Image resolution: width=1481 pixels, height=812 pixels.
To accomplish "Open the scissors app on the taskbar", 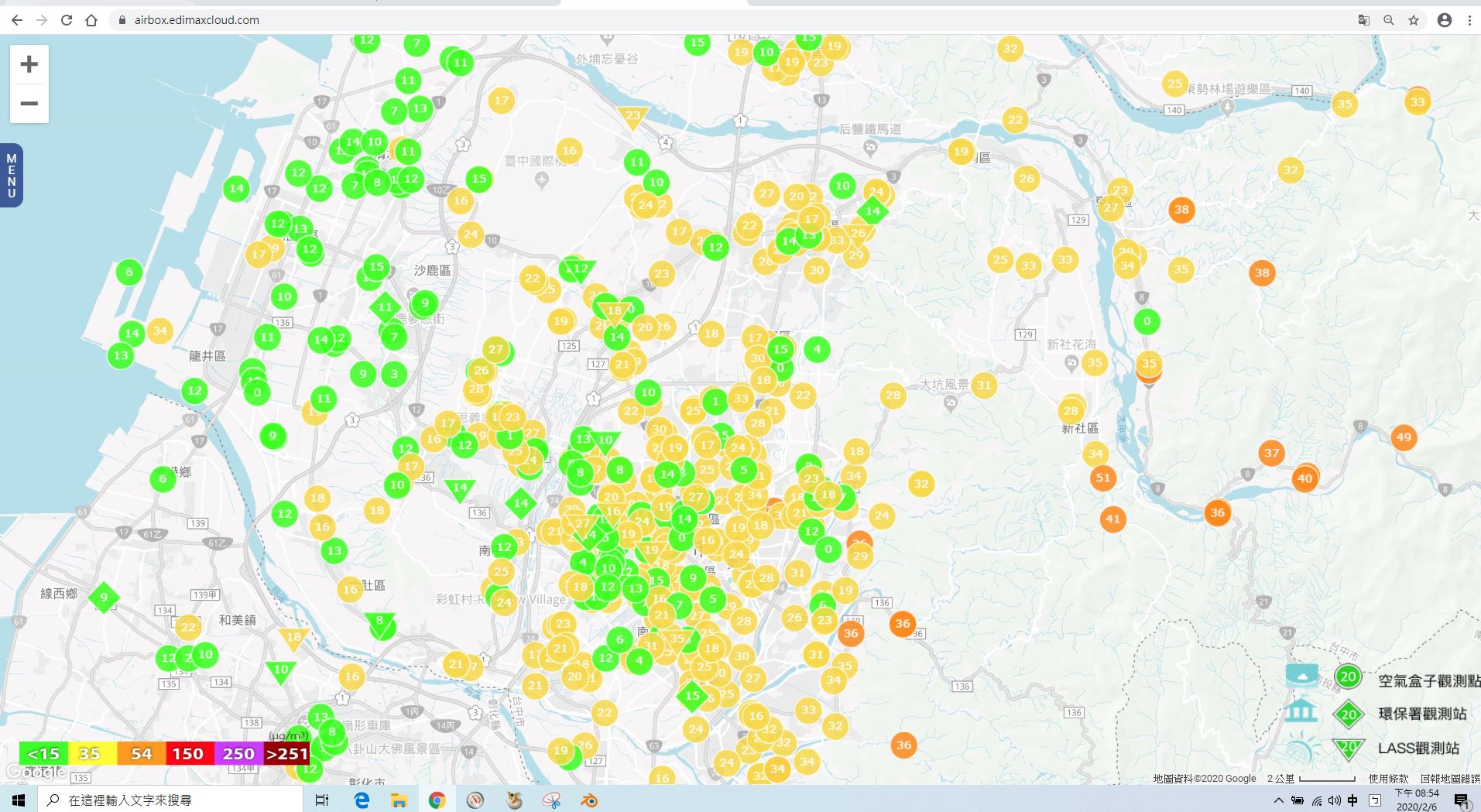I will click(x=551, y=800).
